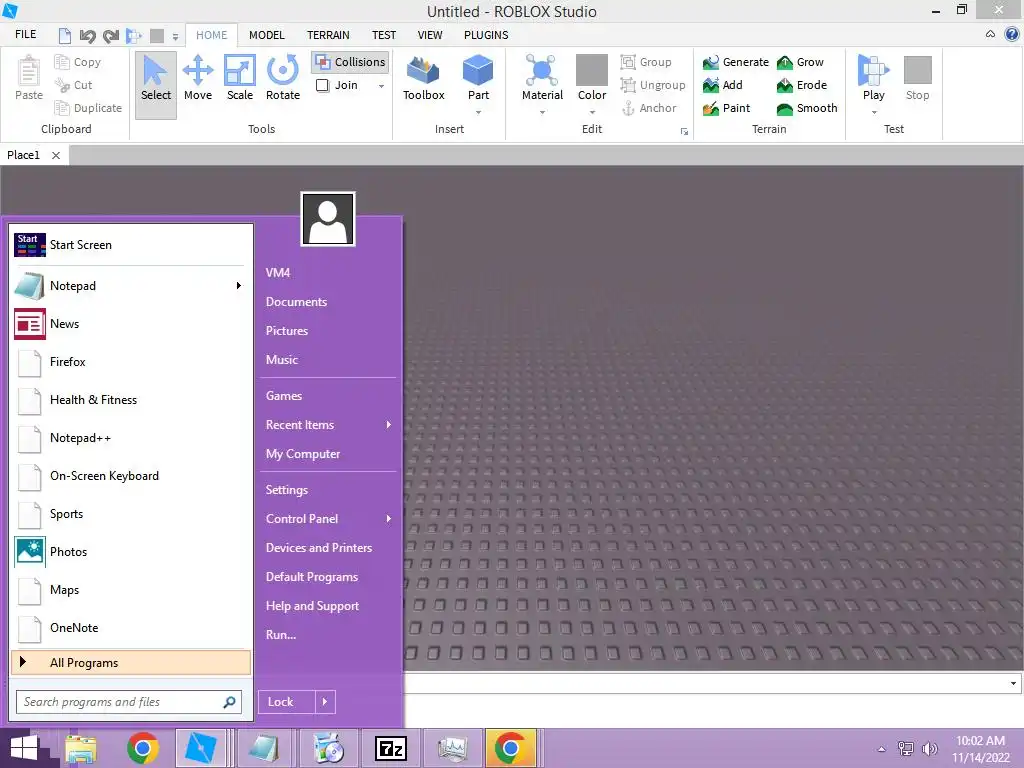Click the Duplicate button
The width and height of the screenshot is (1024, 768).
pos(88,108)
